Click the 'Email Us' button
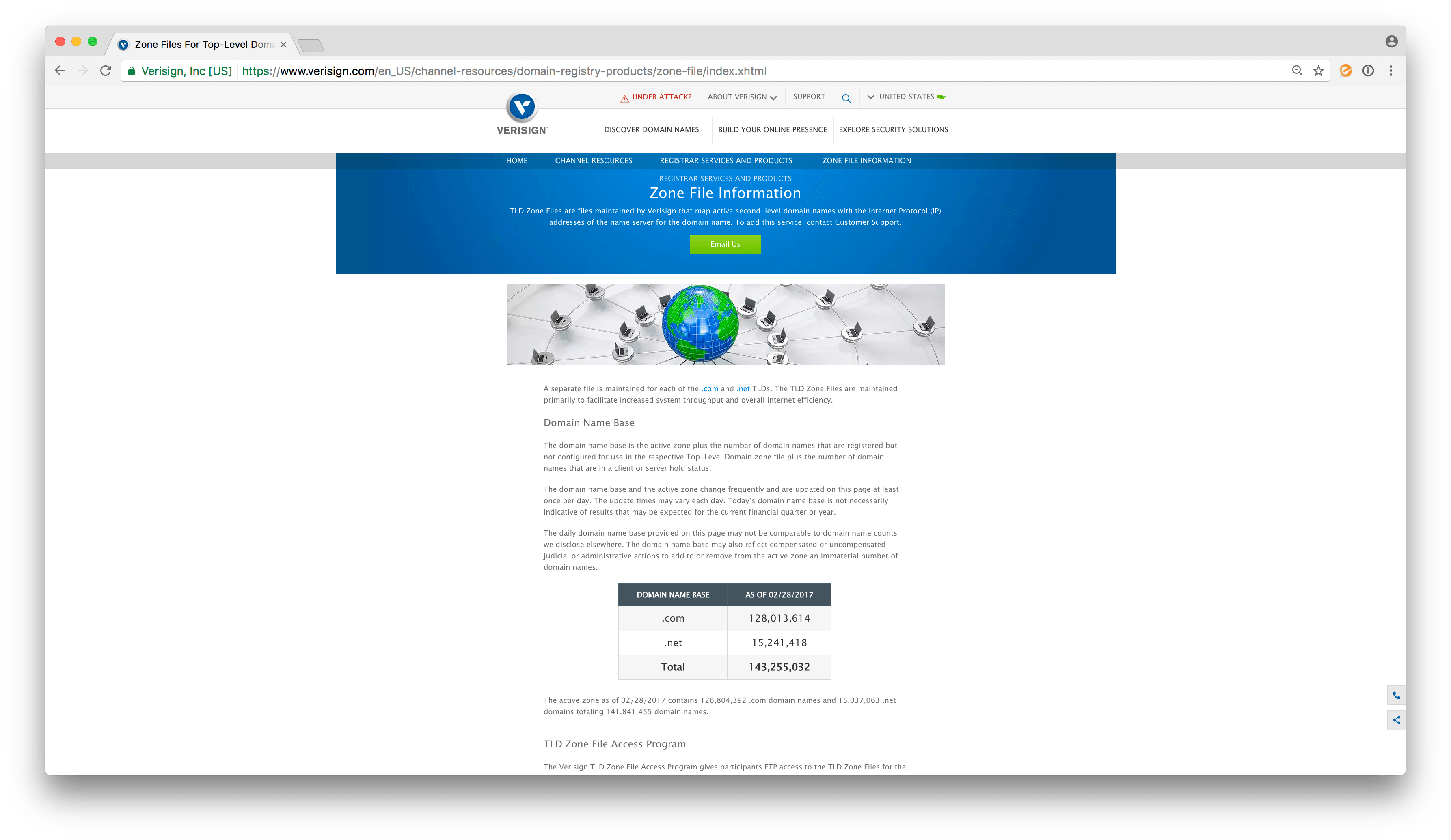The height and width of the screenshot is (840, 1451). tap(725, 244)
